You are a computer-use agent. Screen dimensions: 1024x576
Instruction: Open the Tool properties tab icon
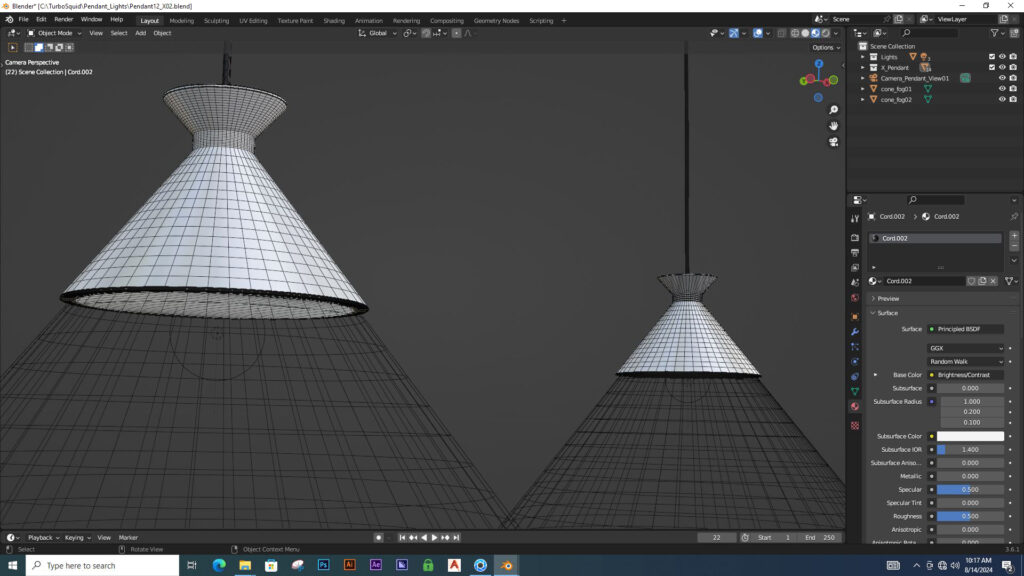click(855, 218)
